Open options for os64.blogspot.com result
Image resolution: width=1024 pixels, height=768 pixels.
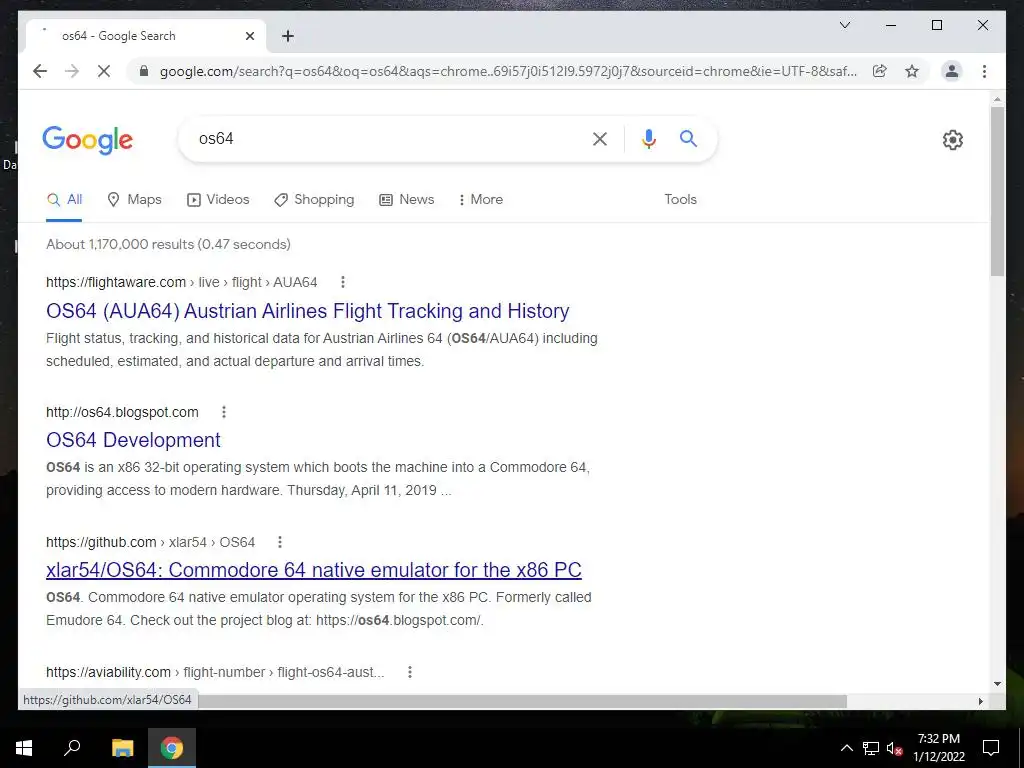pos(224,412)
